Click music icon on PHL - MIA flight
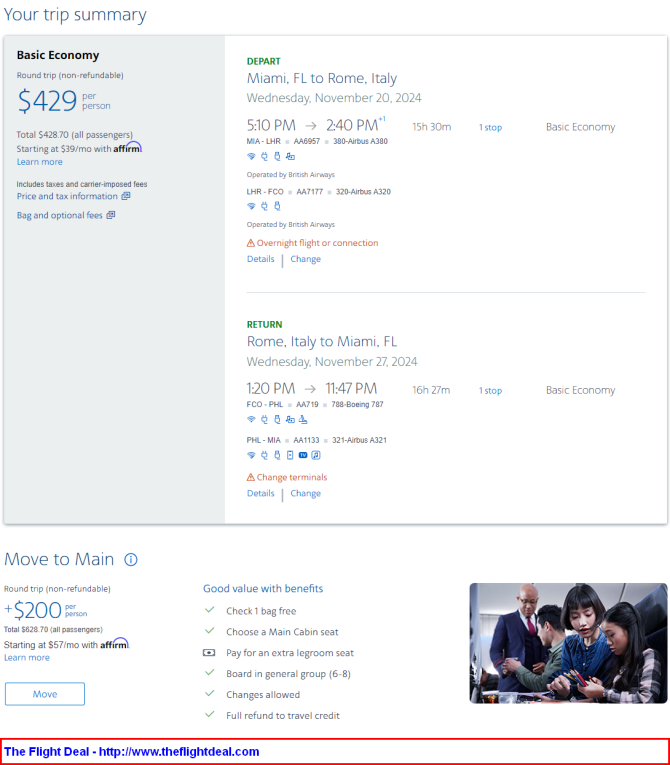The height and width of the screenshot is (765, 670). 316,455
